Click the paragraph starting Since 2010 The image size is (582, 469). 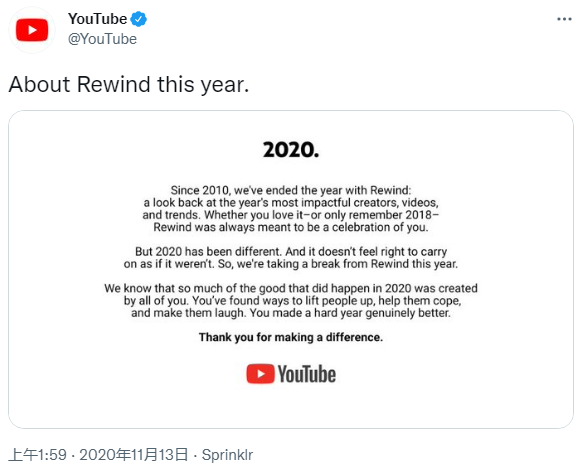(291, 209)
